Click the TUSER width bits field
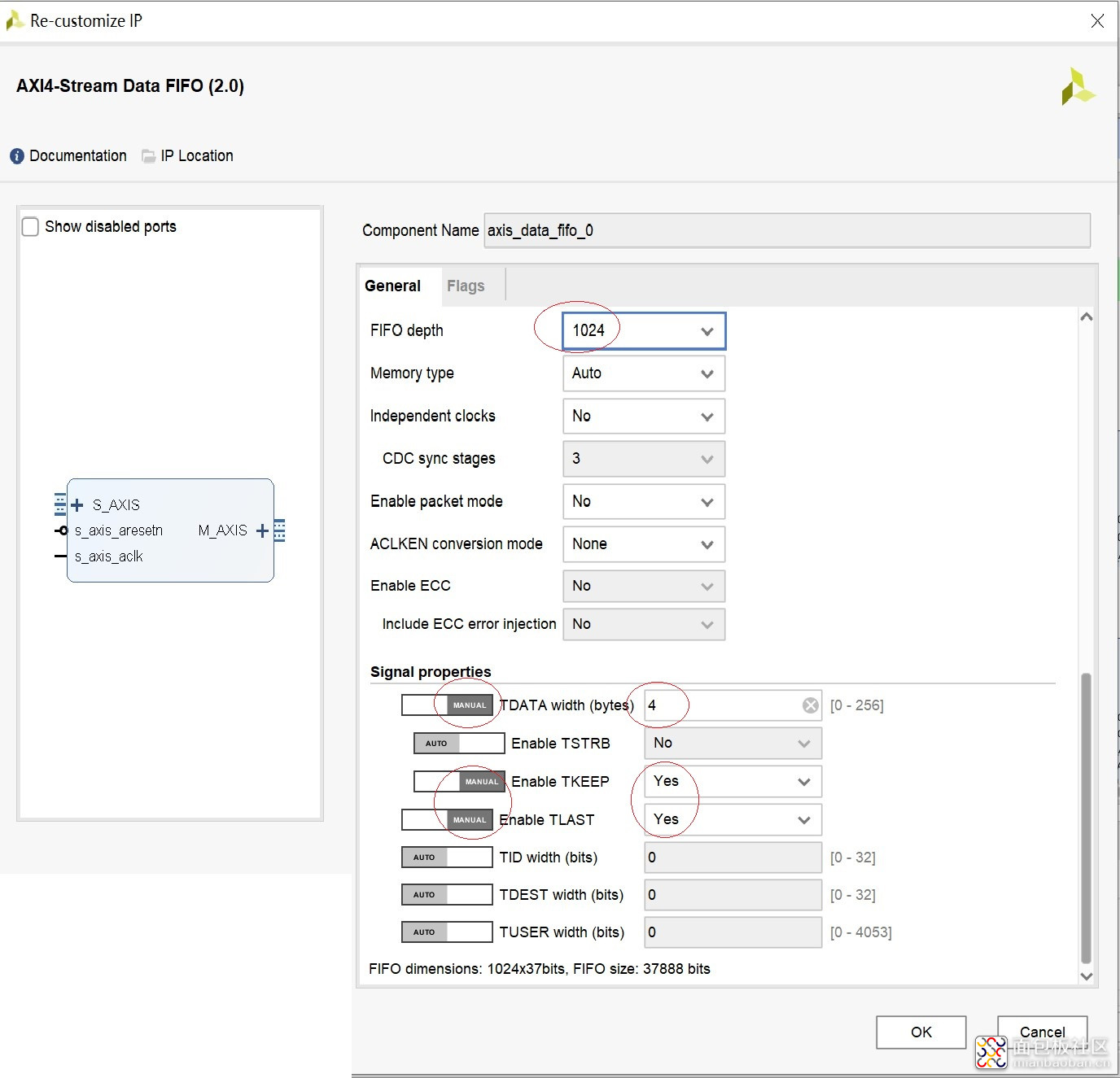The image size is (1120, 1078). coord(733,932)
